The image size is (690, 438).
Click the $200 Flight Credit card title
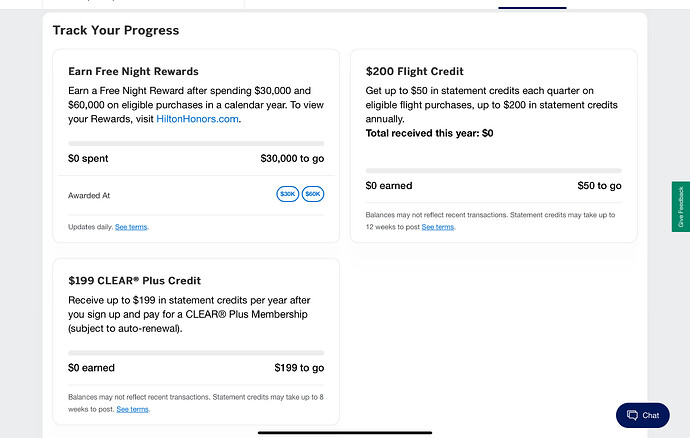click(x=414, y=72)
